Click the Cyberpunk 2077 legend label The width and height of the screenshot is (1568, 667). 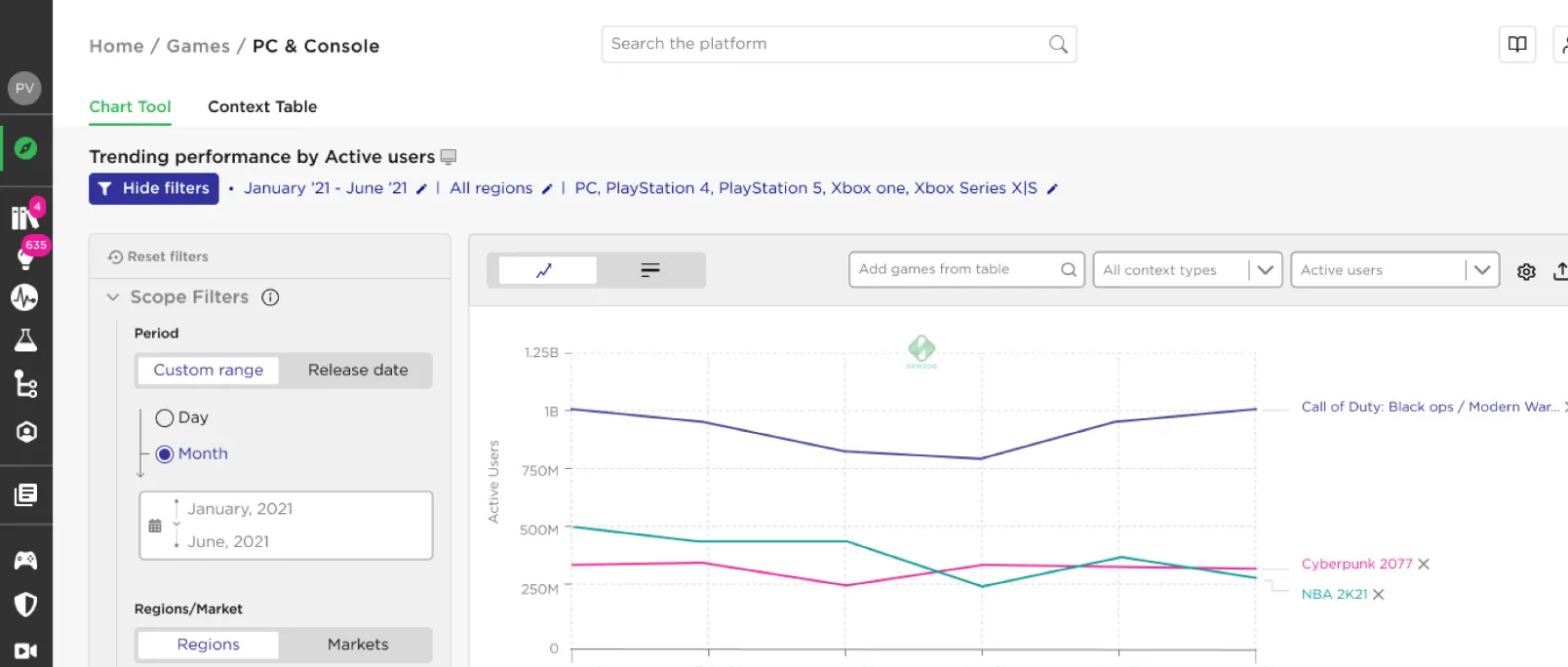tap(1356, 564)
